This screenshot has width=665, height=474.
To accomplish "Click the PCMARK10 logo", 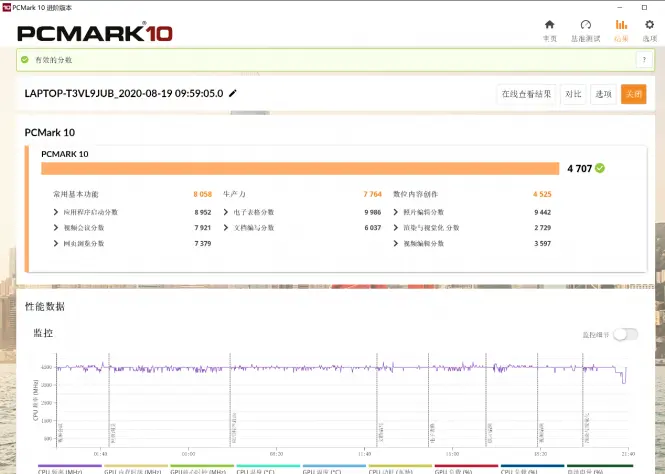I will 95,33.
